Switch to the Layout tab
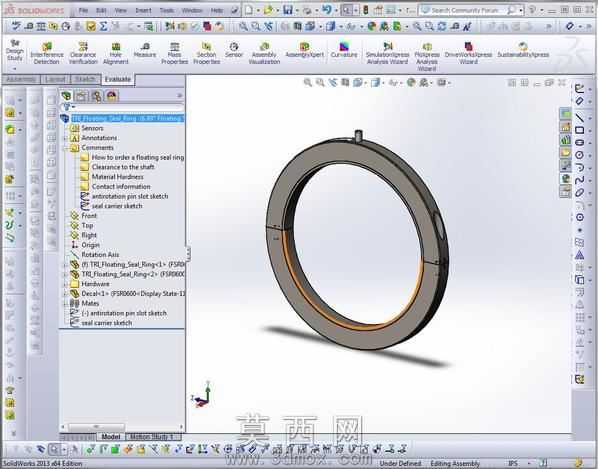The image size is (598, 469). (x=55, y=79)
